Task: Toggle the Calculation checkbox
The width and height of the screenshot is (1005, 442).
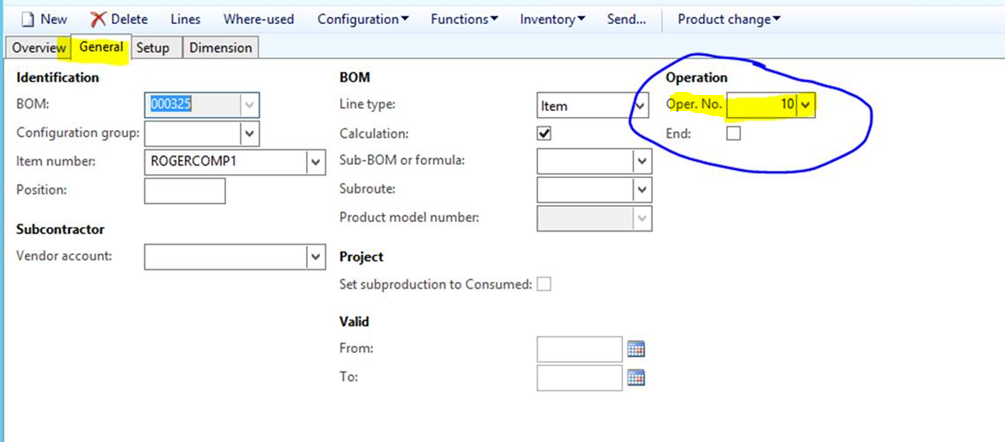Action: (x=544, y=133)
